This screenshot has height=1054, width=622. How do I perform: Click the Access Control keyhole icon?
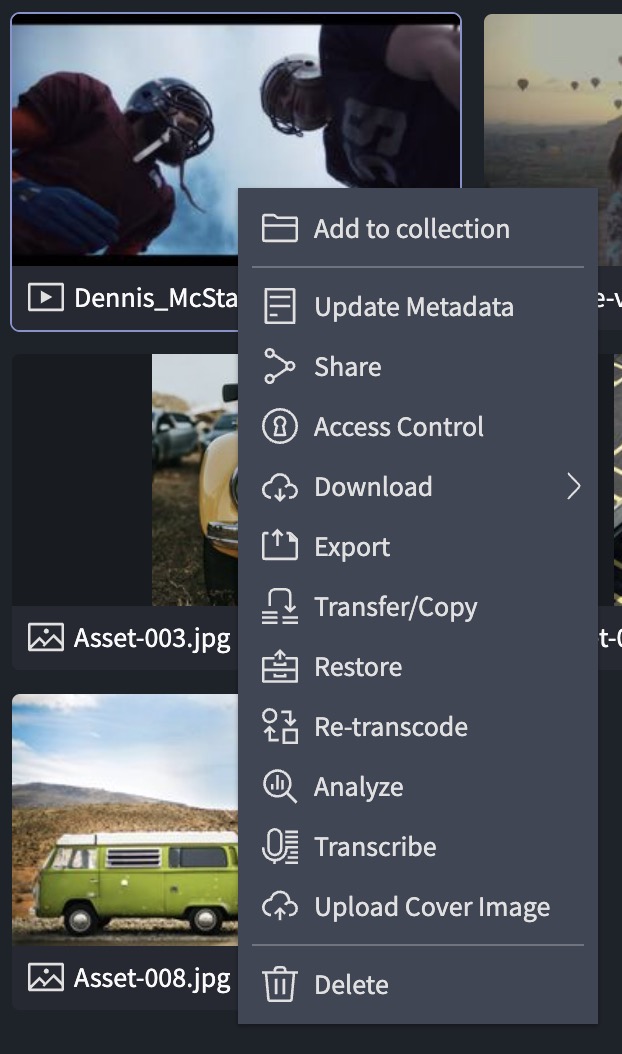[280, 427]
